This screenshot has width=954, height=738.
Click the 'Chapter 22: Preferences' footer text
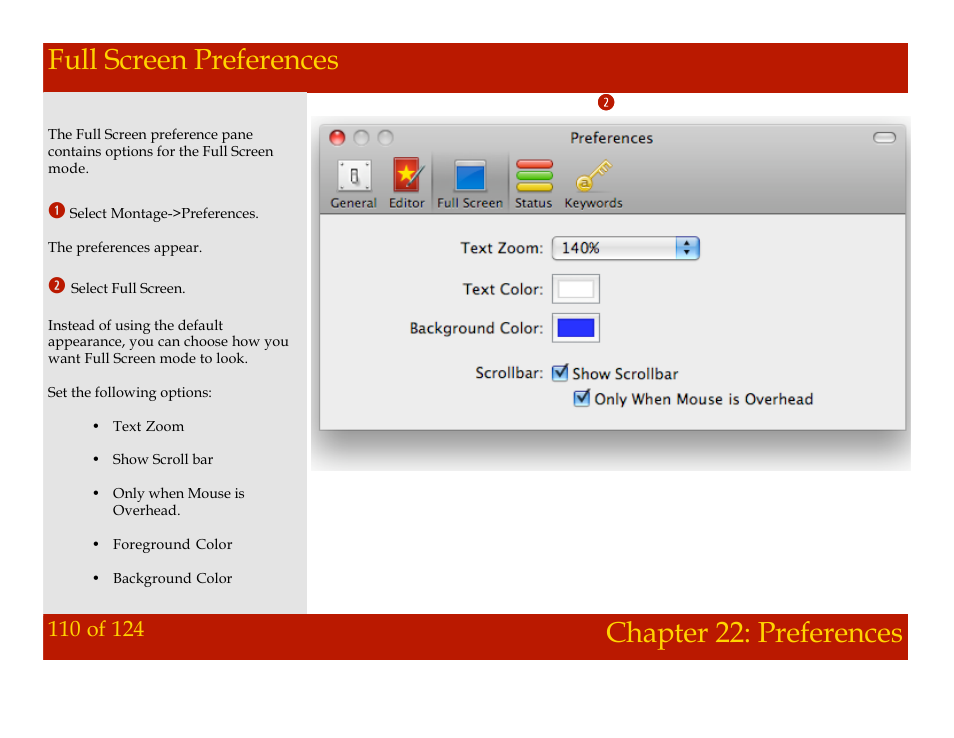click(x=754, y=633)
